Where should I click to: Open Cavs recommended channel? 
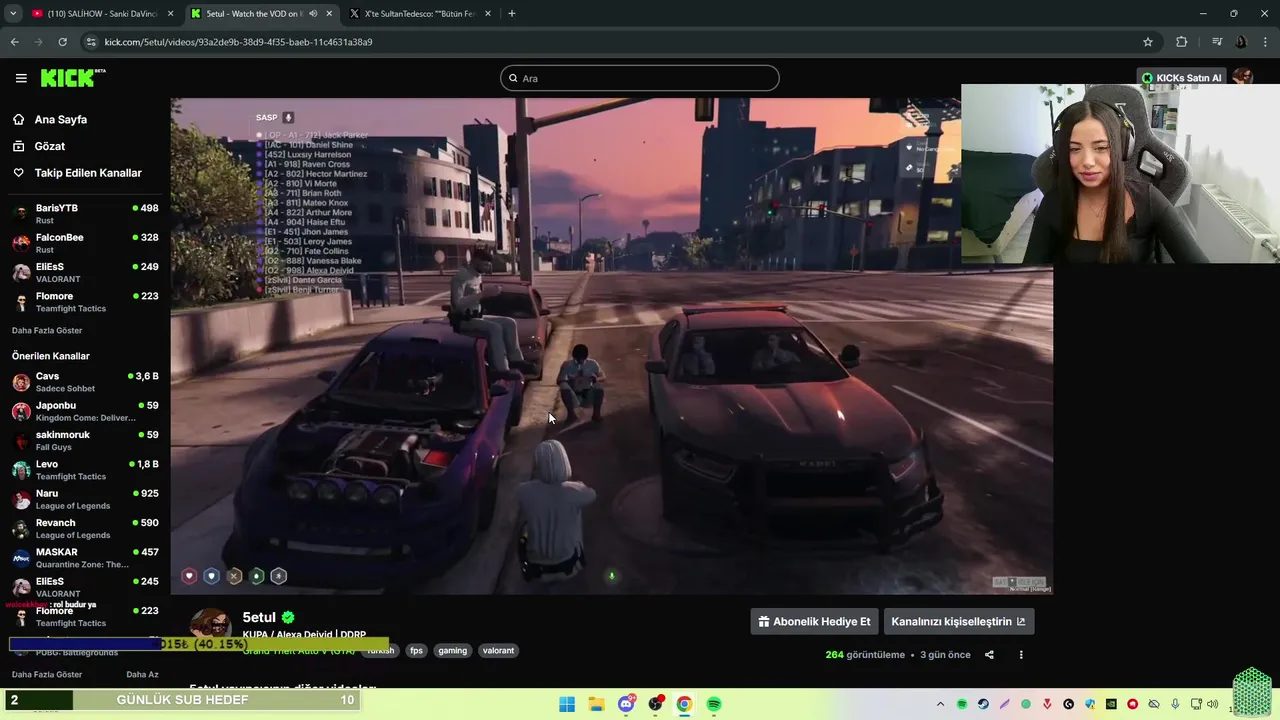click(85, 382)
